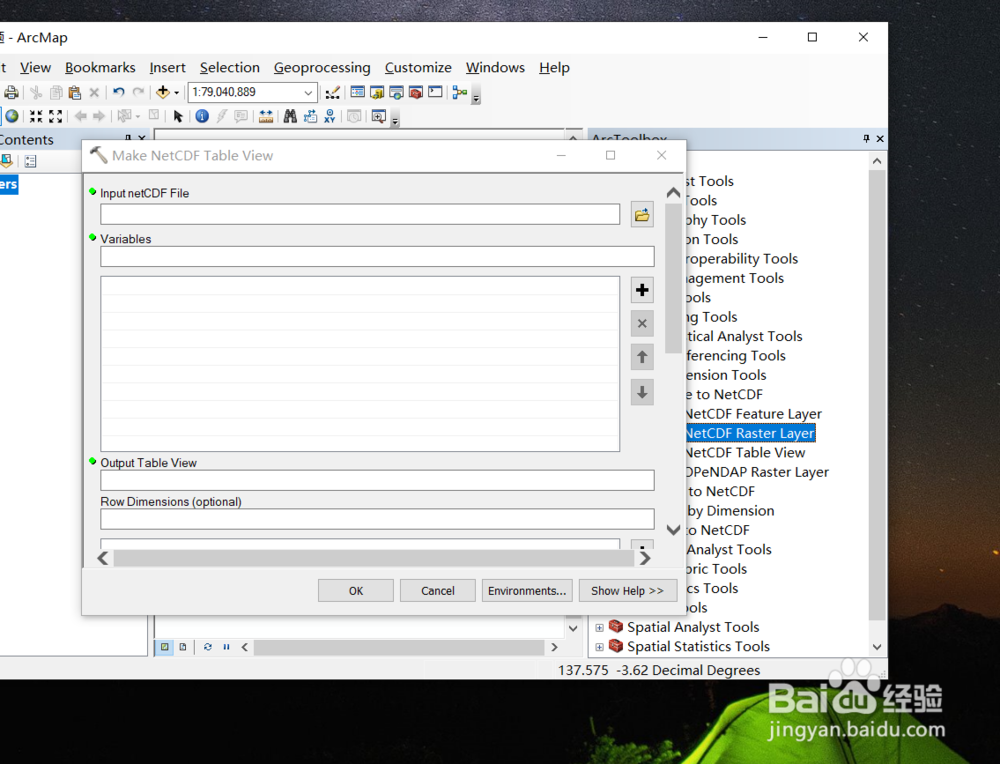Click the dialog's scroll up chevron

673,193
